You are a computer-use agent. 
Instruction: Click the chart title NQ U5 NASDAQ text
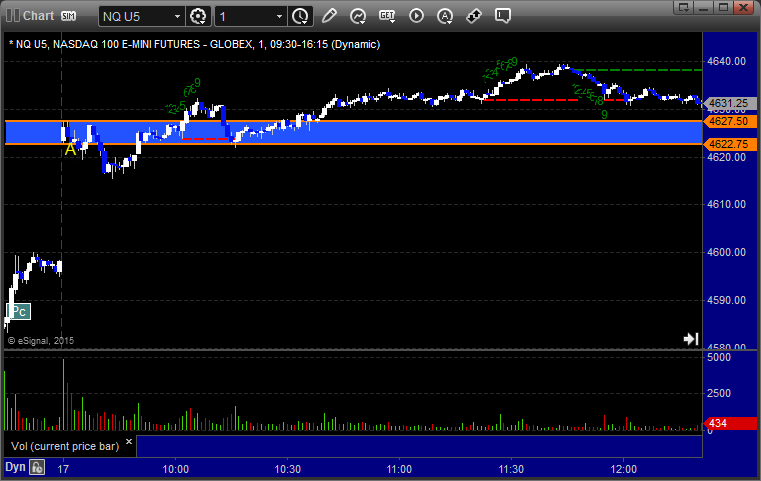[x=195, y=44]
